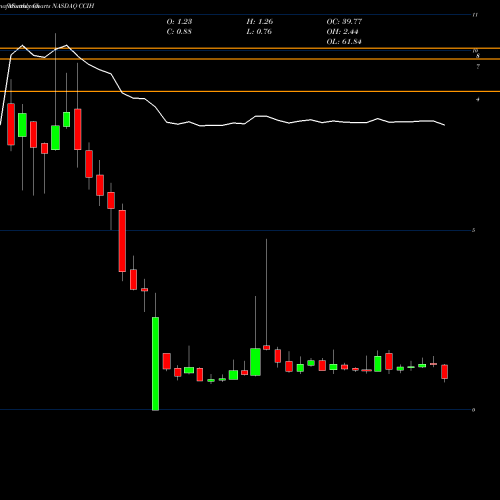
Task: Click the price axis label 0
Action: [473, 410]
